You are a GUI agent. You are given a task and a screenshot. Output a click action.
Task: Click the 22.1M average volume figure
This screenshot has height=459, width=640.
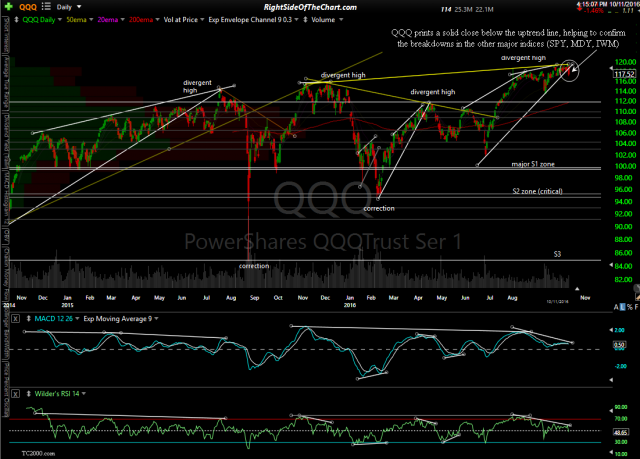click(x=484, y=9)
